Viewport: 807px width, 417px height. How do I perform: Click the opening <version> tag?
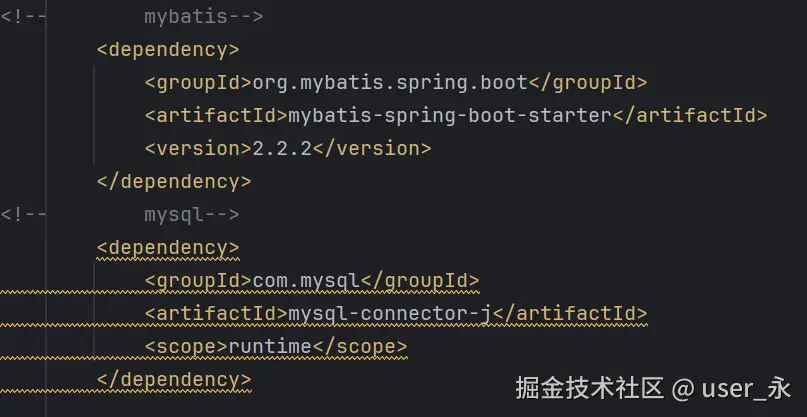click(197, 149)
